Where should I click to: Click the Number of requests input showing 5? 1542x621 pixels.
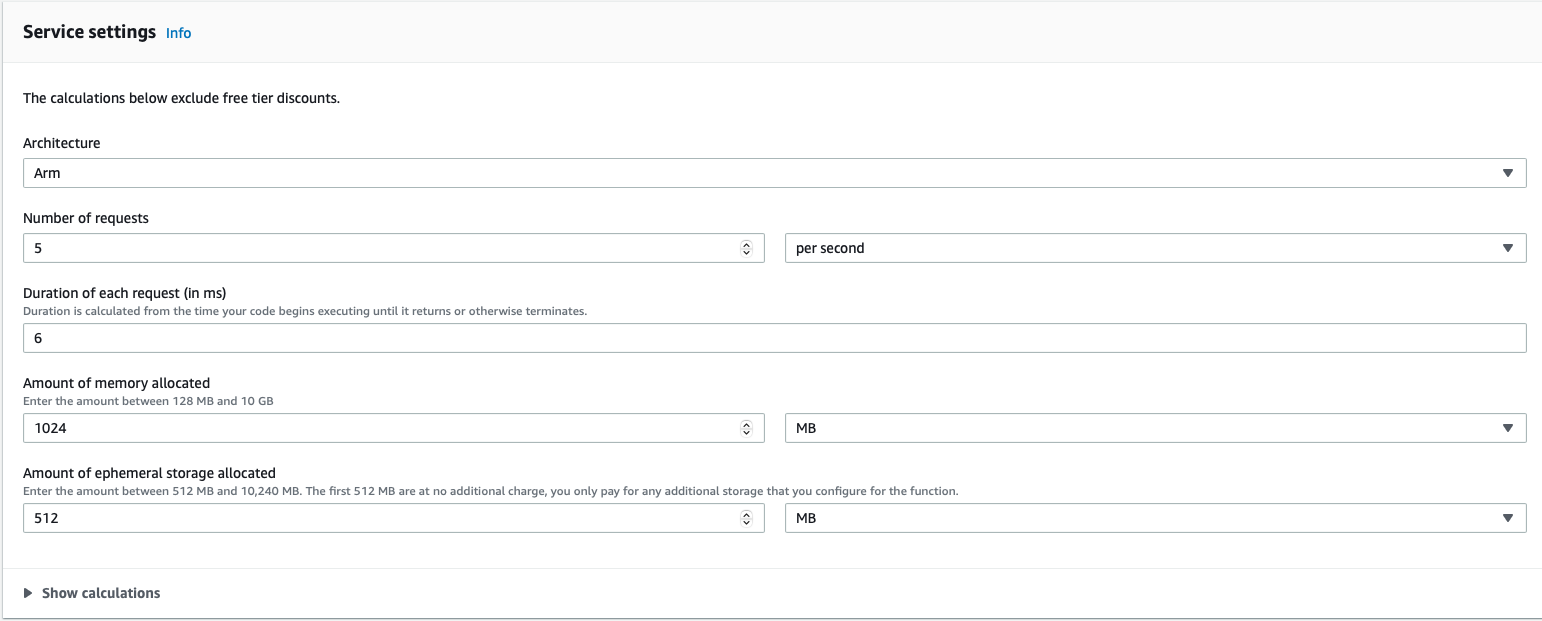(380, 247)
